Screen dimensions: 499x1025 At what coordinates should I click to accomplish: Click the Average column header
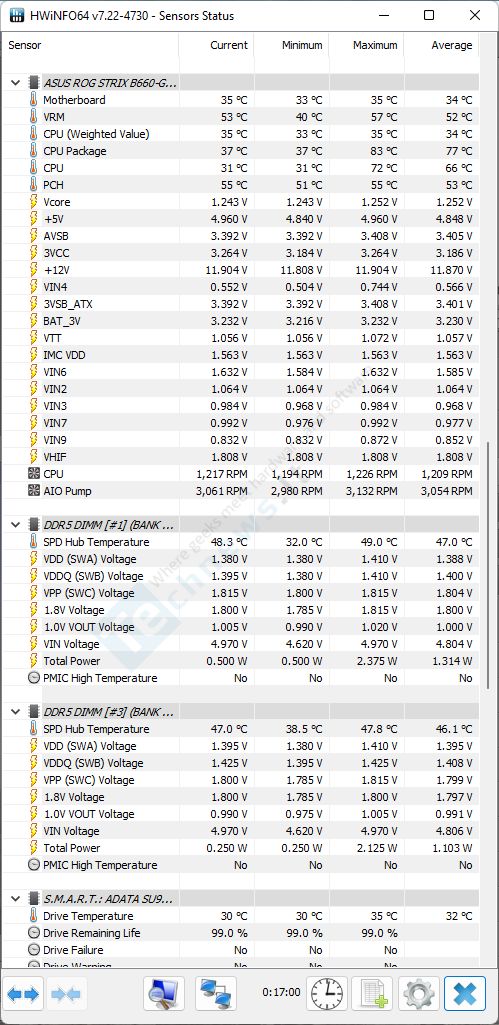[x=441, y=45]
